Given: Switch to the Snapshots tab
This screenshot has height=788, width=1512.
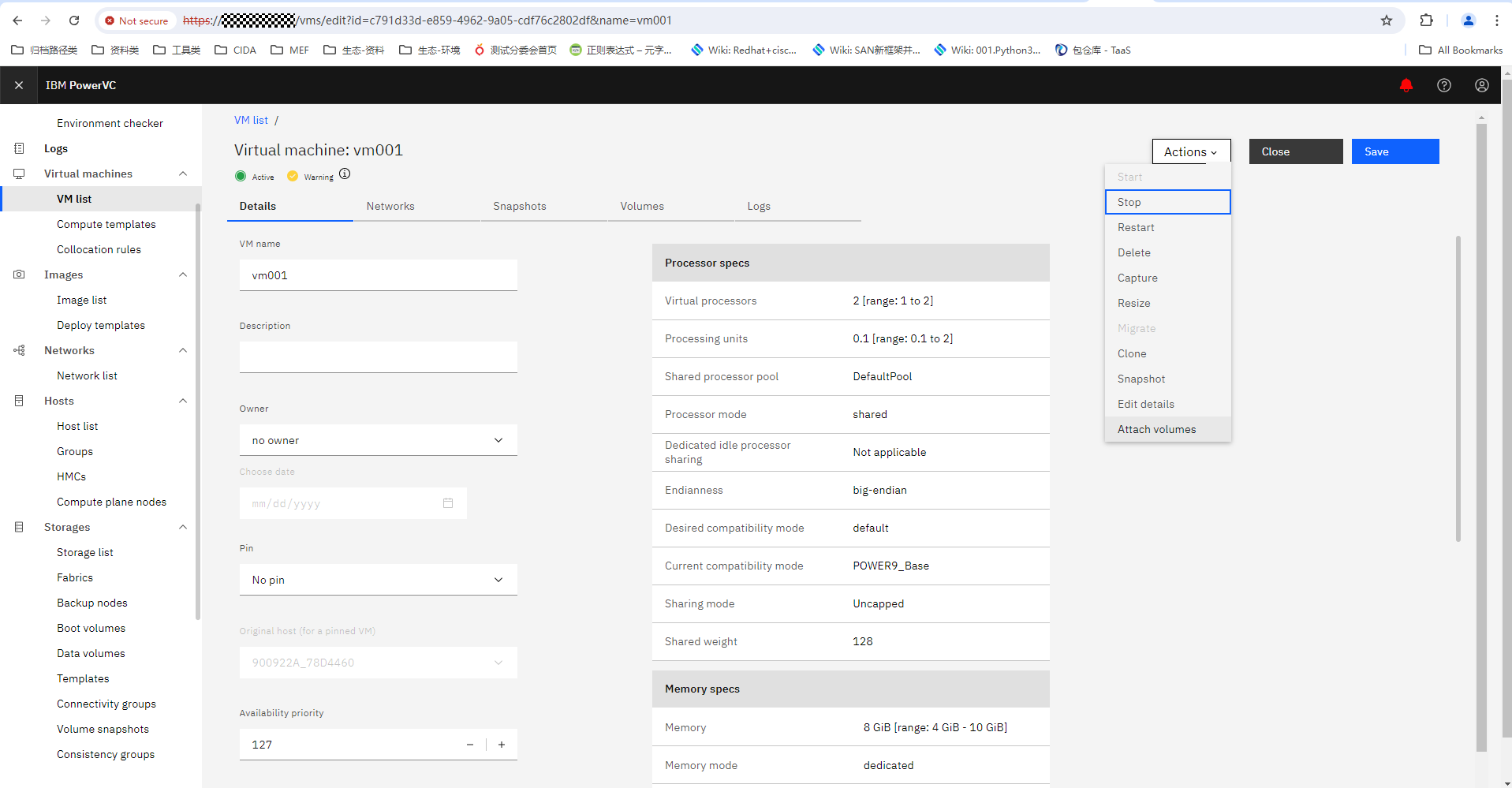Looking at the screenshot, I should [x=543, y=206].
